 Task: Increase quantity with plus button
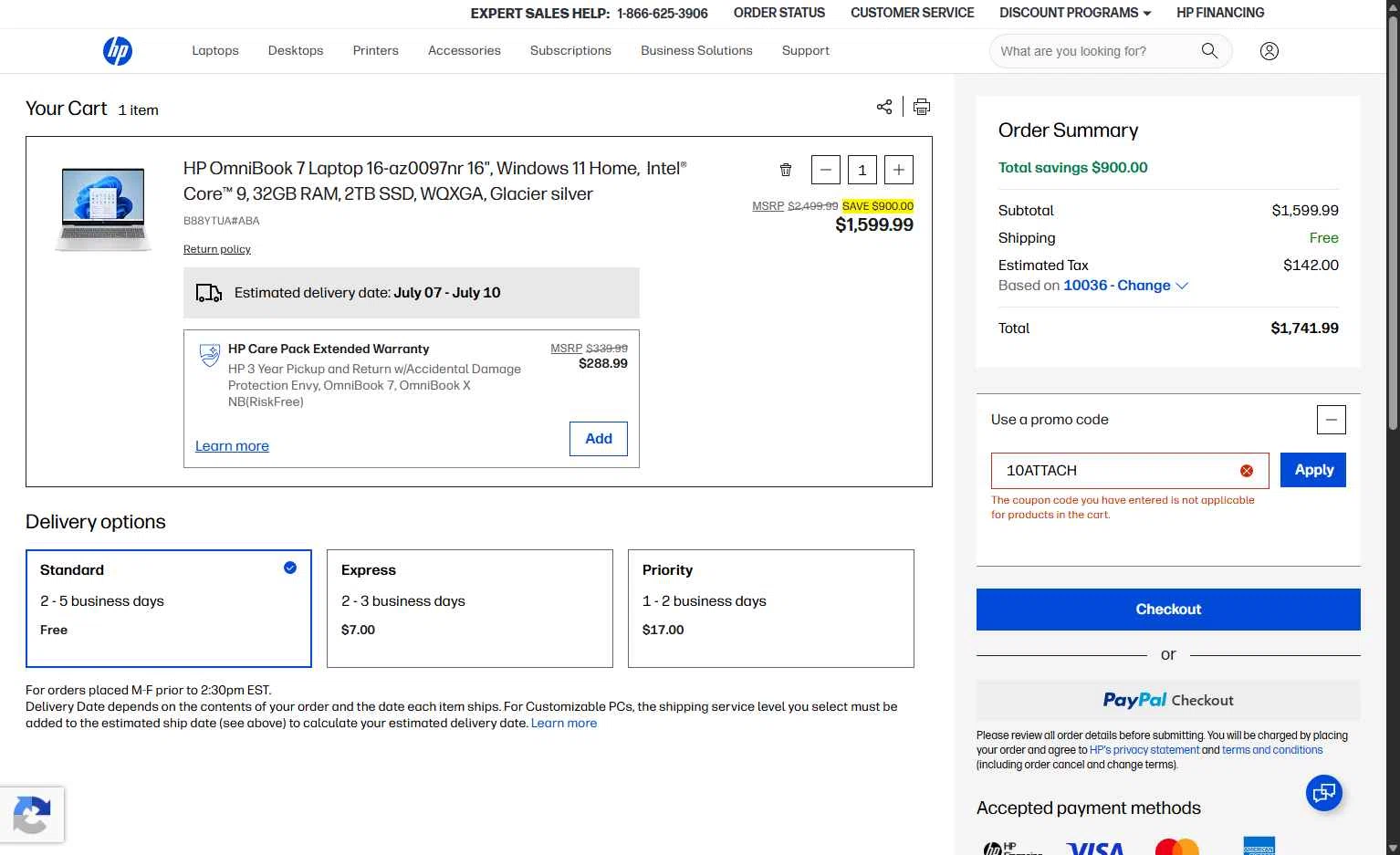(x=899, y=170)
